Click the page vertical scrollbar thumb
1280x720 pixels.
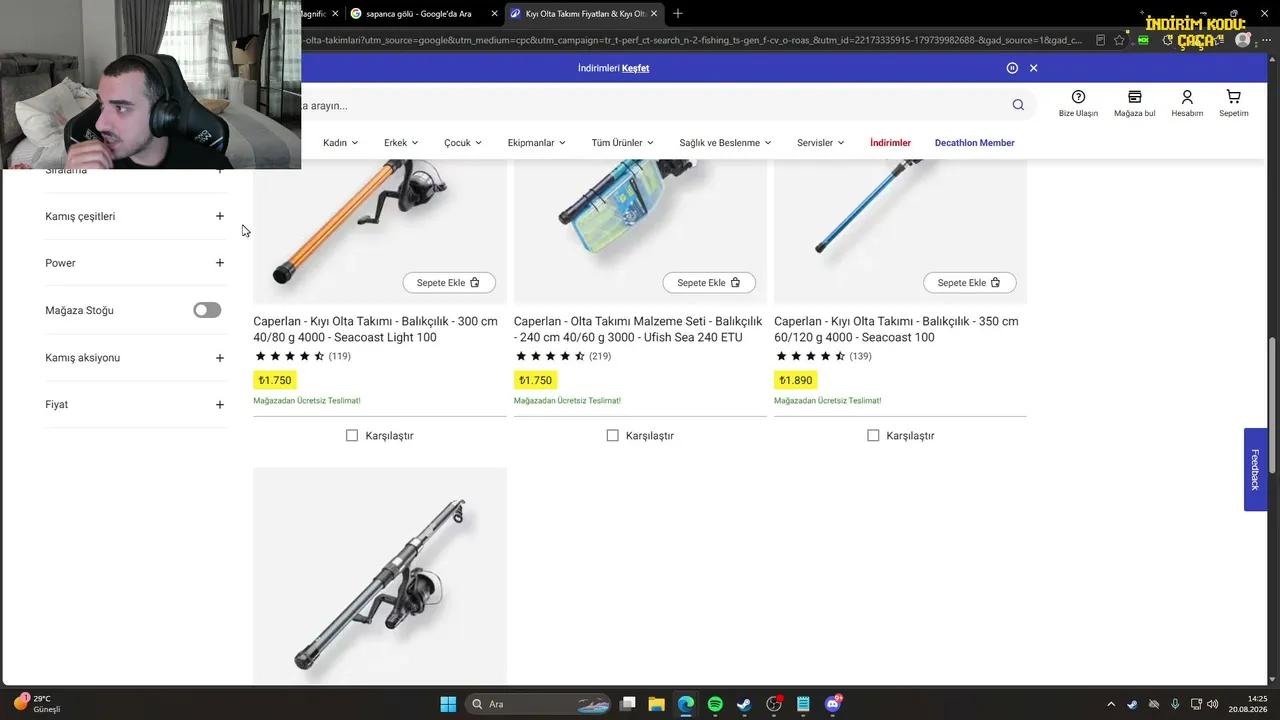coord(1273,405)
